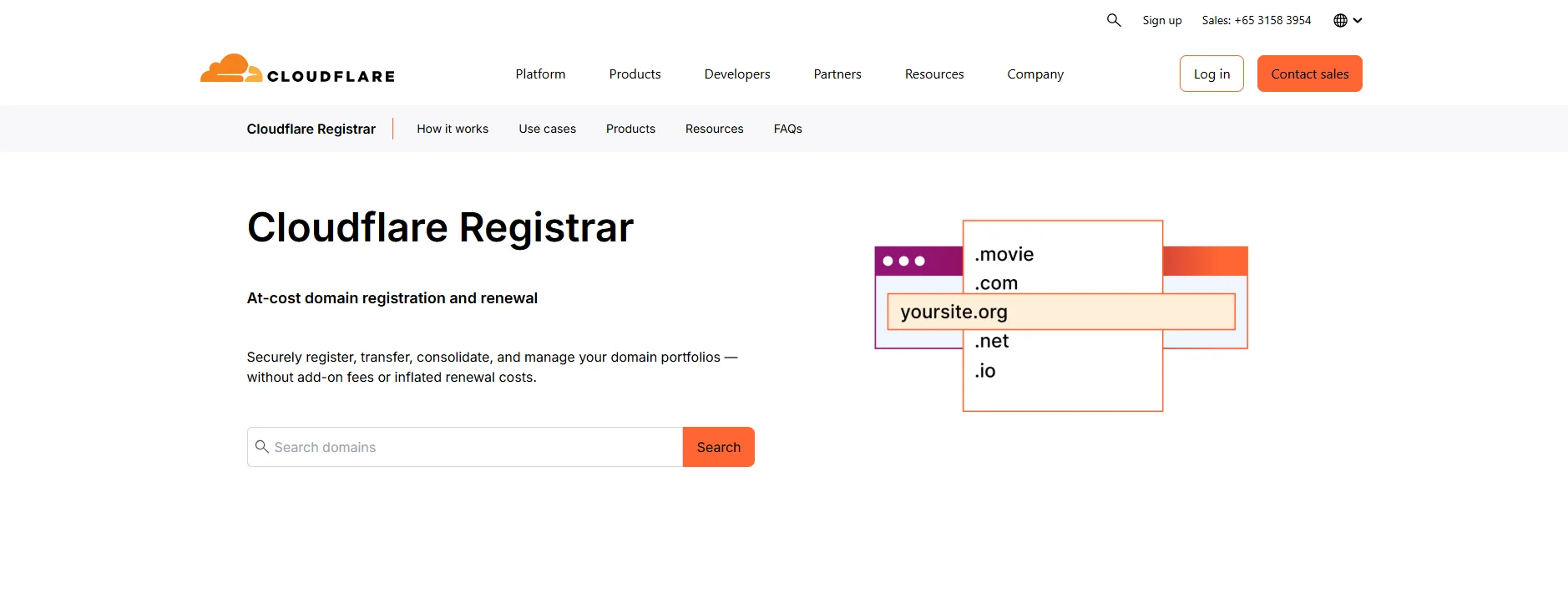Jump to Use cases section
The width and height of the screenshot is (1568, 594).
coord(547,129)
